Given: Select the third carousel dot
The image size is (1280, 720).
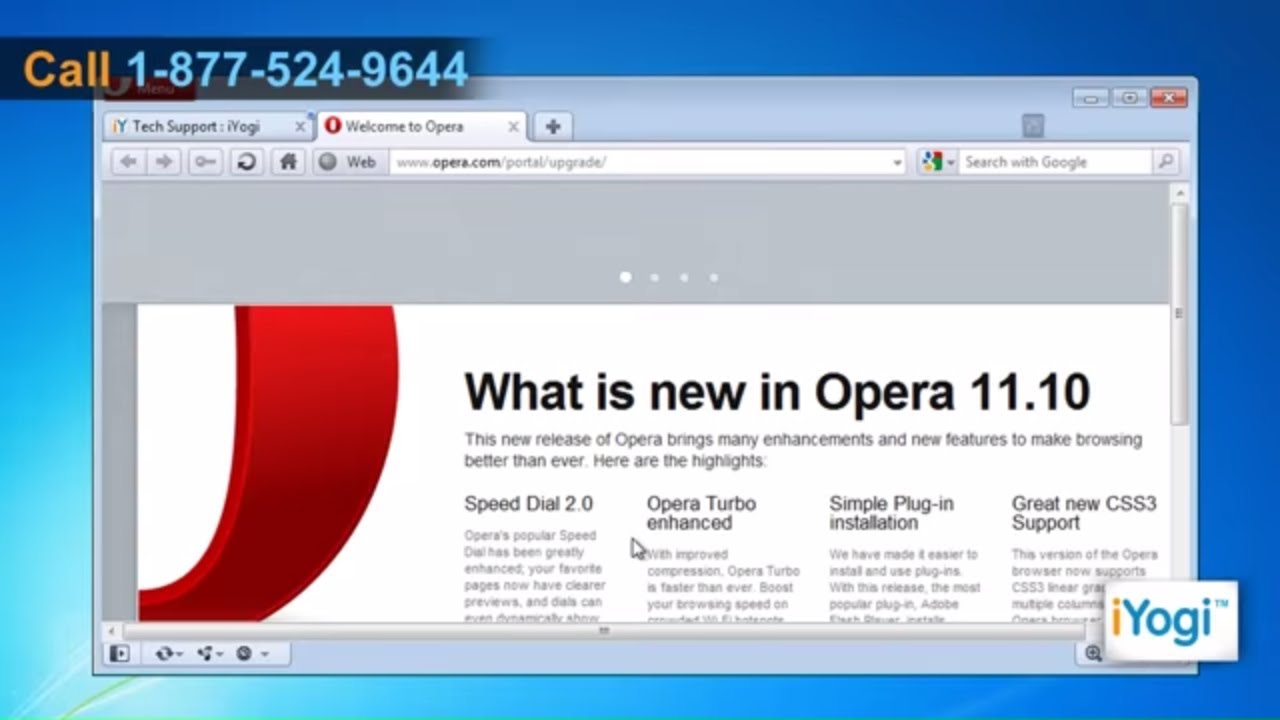Looking at the screenshot, I should pos(684,277).
